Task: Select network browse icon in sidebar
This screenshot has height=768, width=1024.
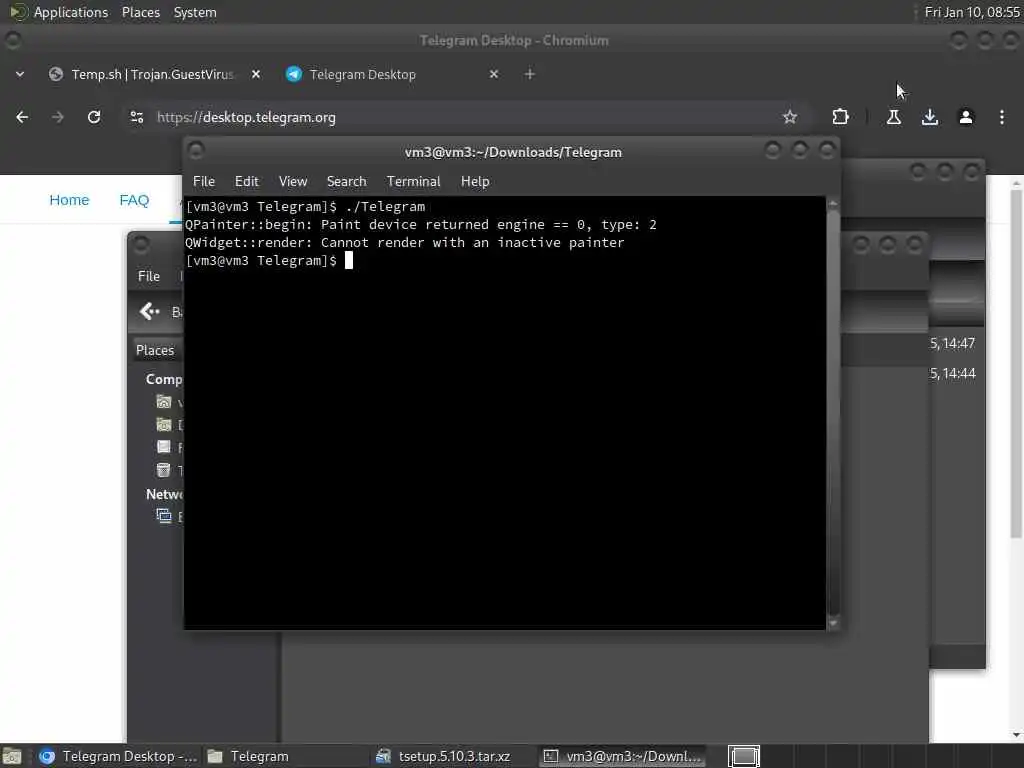Action: pyautogui.click(x=164, y=516)
